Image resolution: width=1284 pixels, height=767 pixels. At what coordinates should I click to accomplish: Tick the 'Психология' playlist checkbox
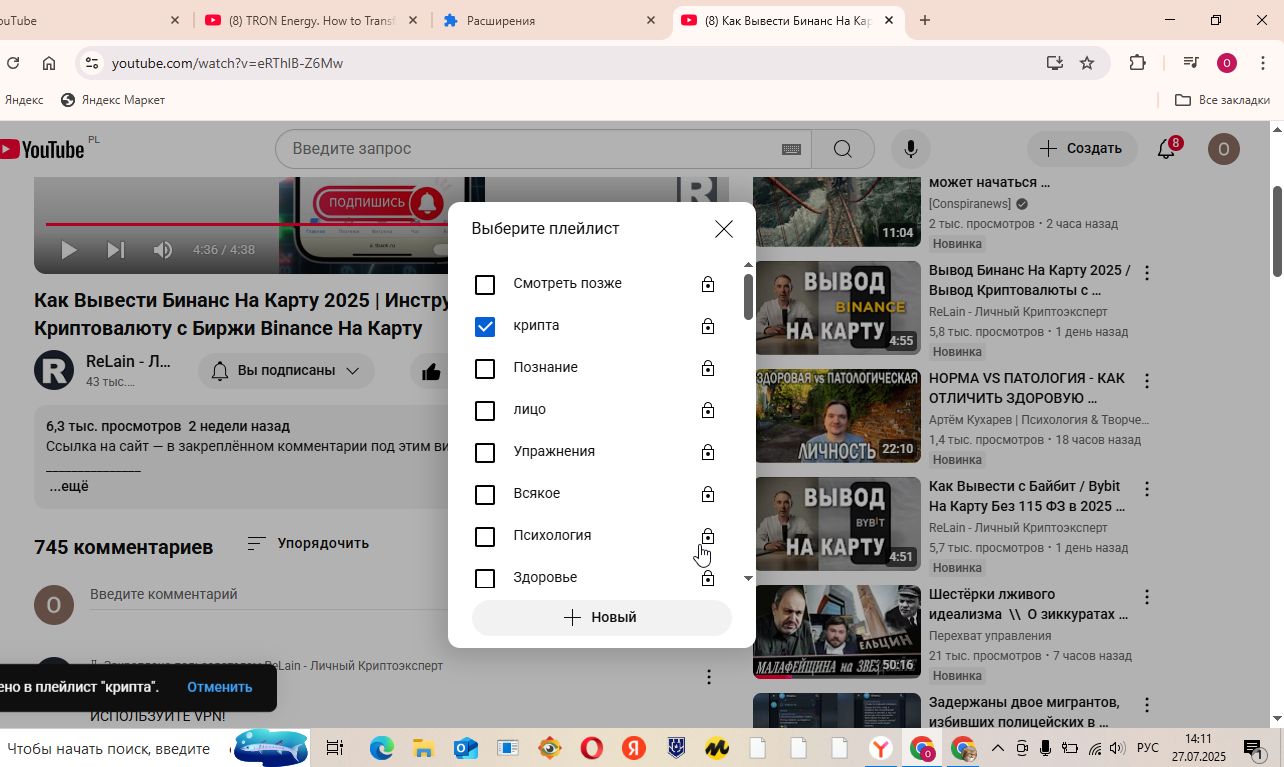click(x=485, y=537)
